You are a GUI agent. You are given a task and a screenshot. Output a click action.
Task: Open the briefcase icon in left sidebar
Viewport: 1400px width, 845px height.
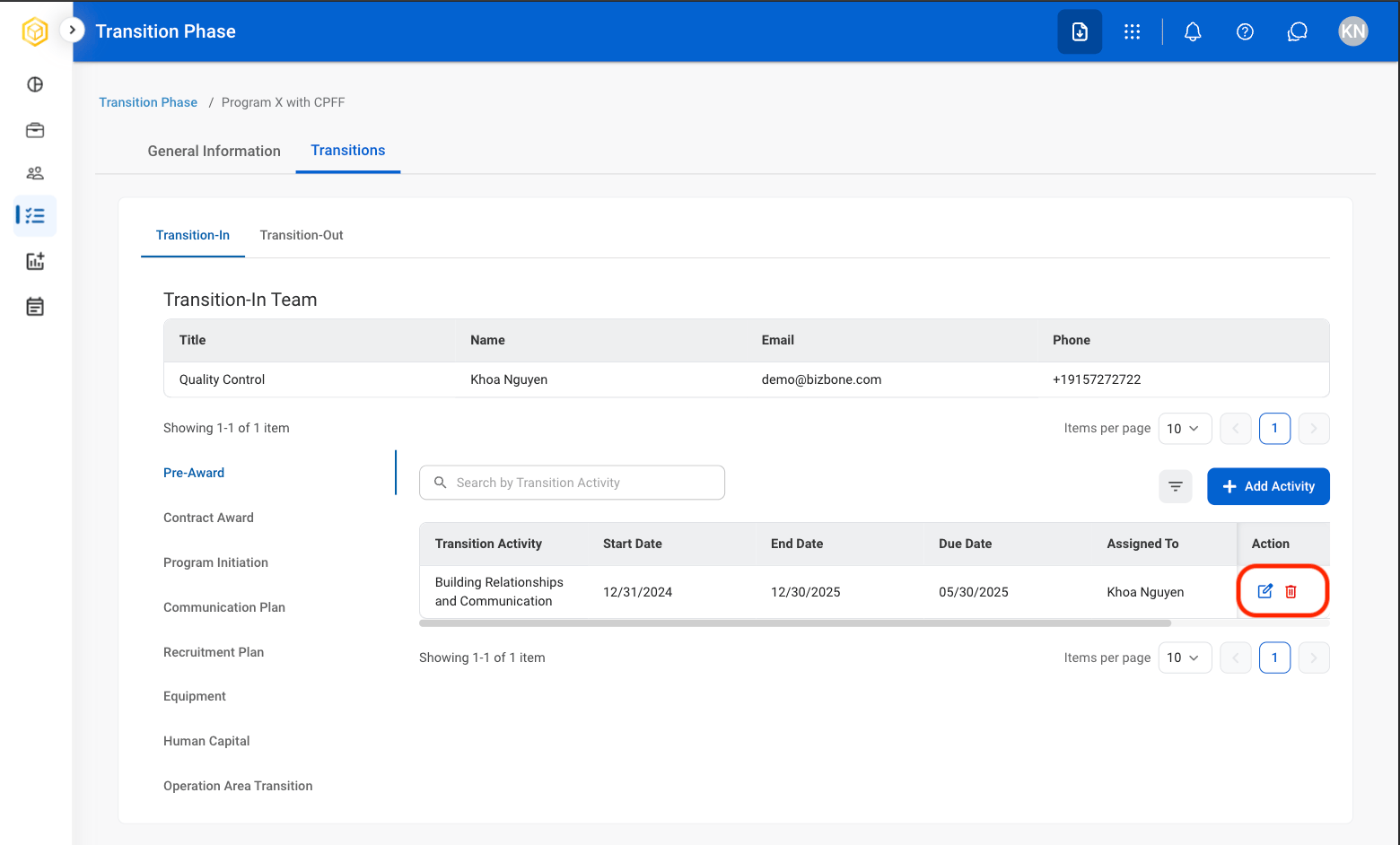point(35,130)
